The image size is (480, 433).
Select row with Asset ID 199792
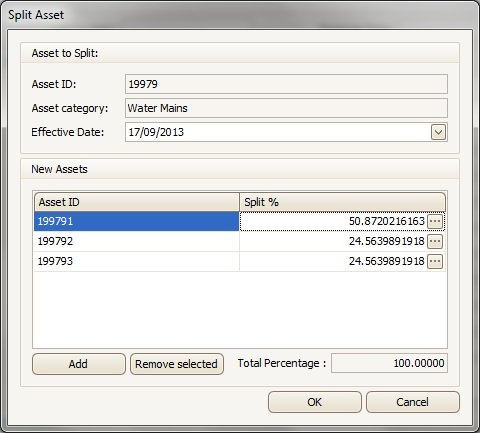[x=136, y=241]
